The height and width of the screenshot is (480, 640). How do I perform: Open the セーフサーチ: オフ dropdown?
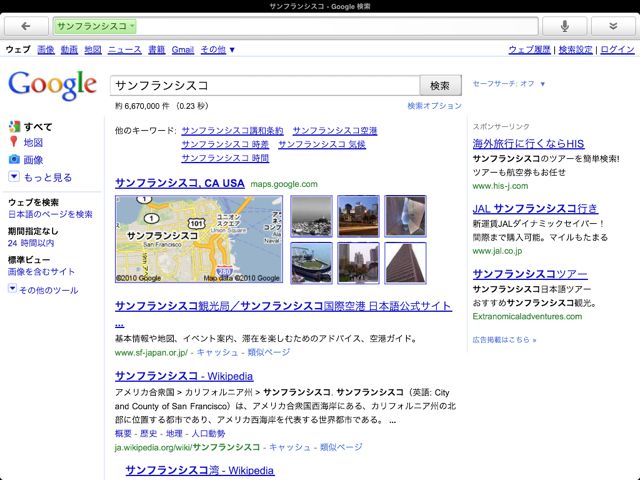(x=509, y=84)
